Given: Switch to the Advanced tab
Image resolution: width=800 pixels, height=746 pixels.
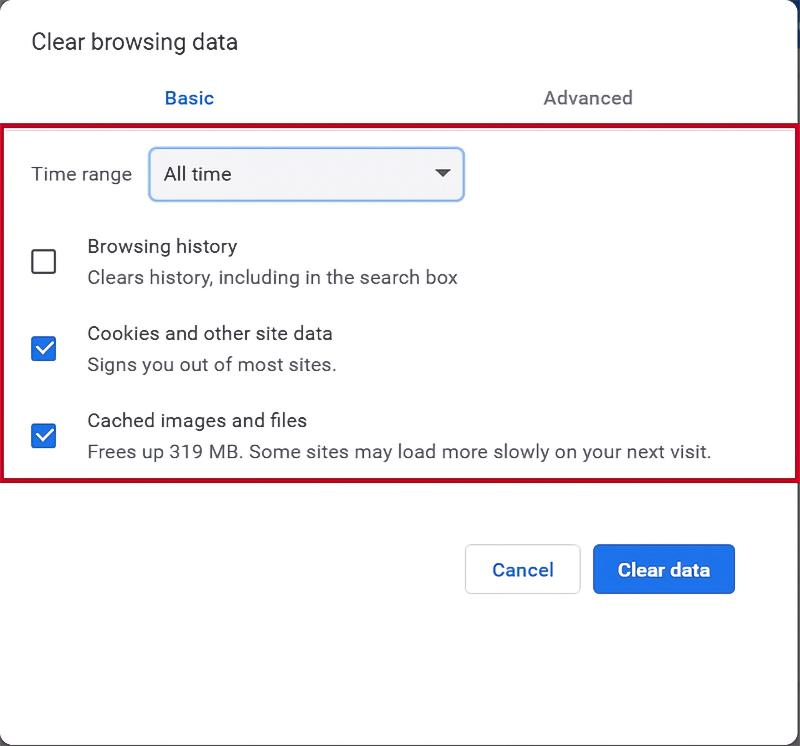Looking at the screenshot, I should 588,98.
